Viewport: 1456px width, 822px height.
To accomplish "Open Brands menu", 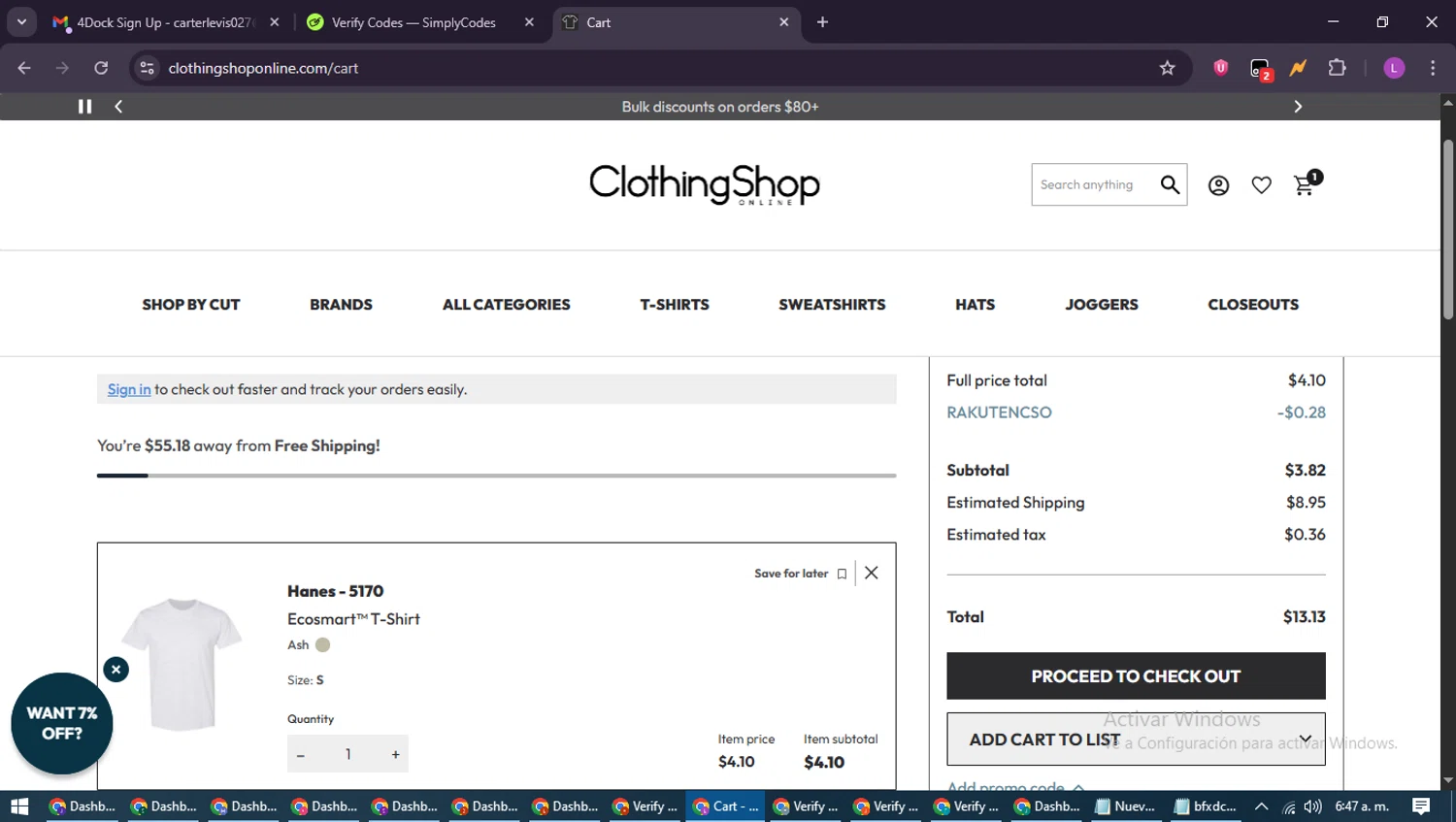I will pyautogui.click(x=341, y=305).
